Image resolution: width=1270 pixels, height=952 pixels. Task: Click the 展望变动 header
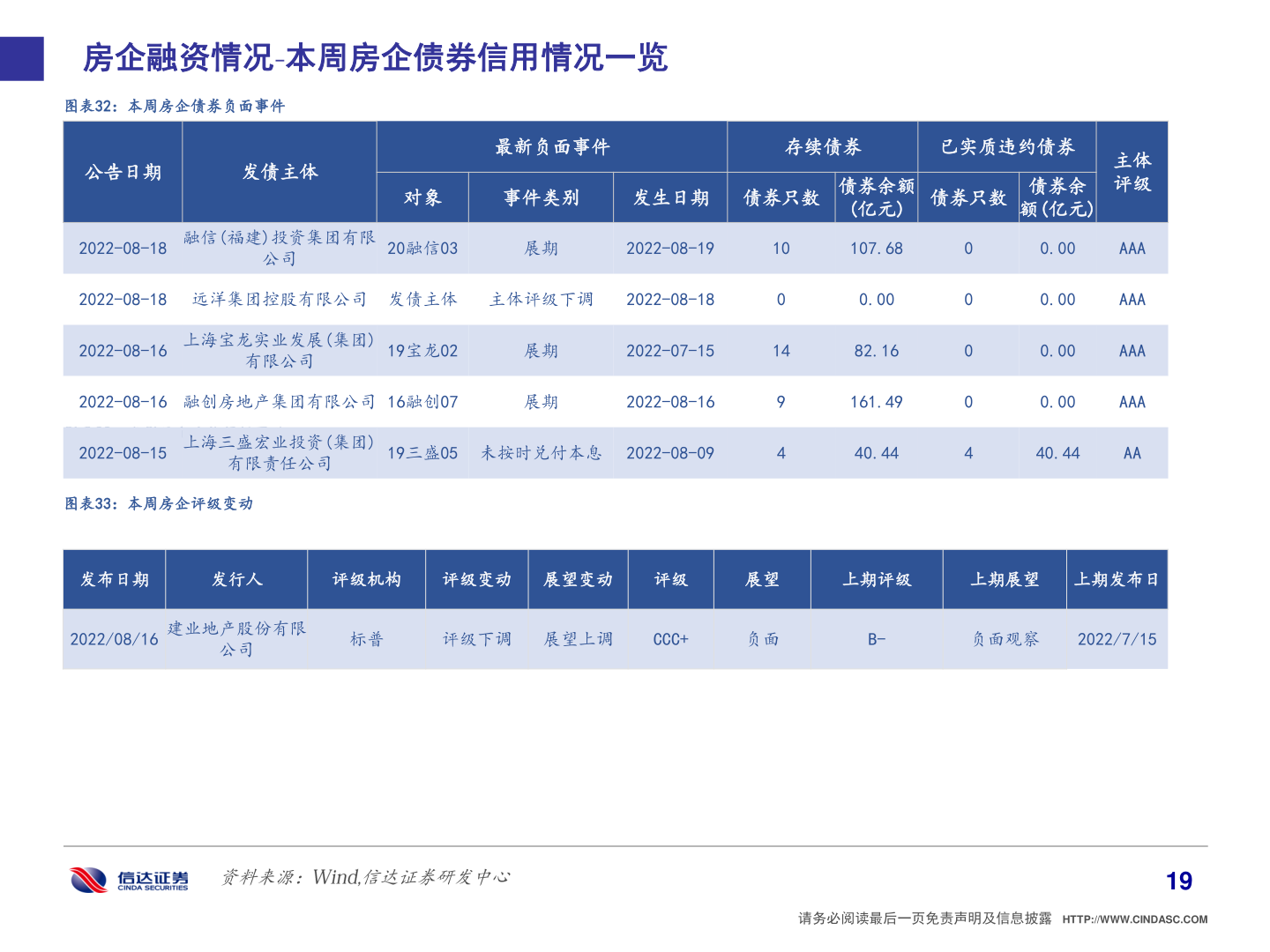click(578, 579)
